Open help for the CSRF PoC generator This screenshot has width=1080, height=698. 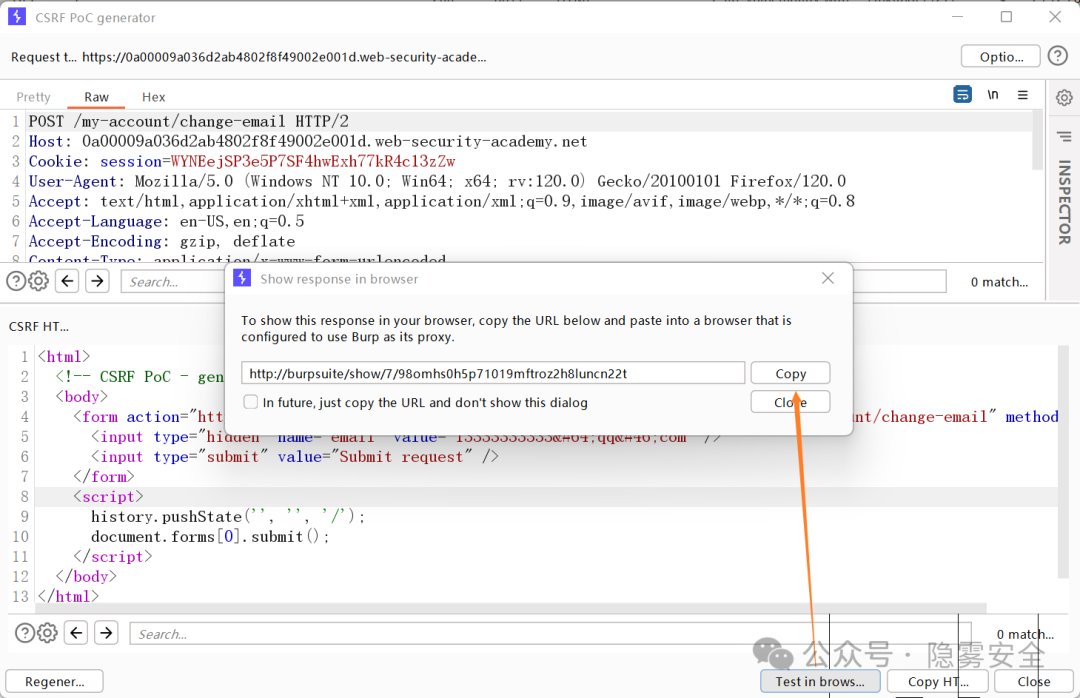pyautogui.click(x=1057, y=55)
